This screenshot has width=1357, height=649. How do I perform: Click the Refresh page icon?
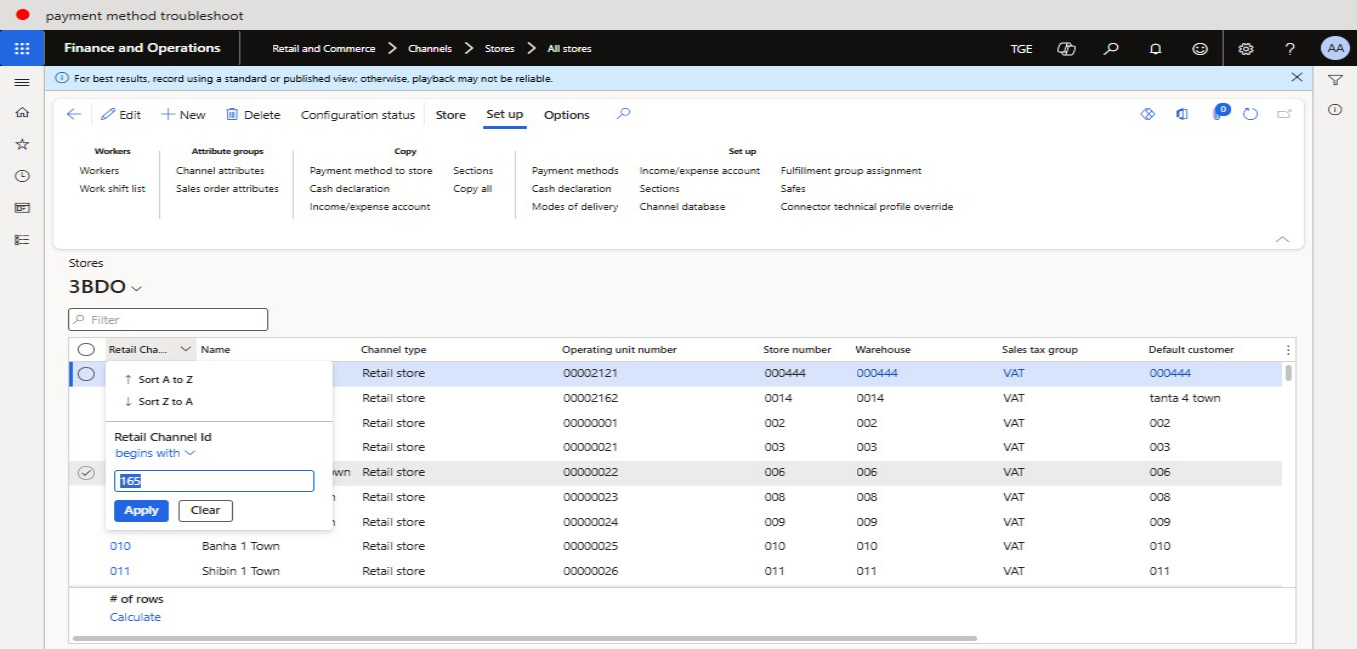pyautogui.click(x=1250, y=114)
